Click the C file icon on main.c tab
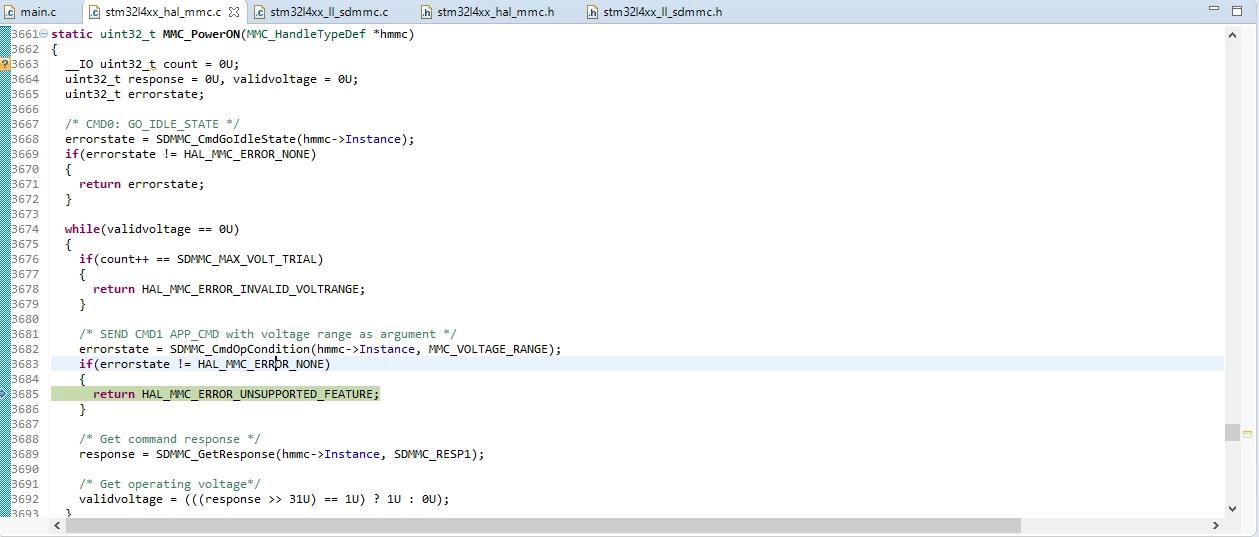This screenshot has width=1259, height=537. tap(11, 12)
